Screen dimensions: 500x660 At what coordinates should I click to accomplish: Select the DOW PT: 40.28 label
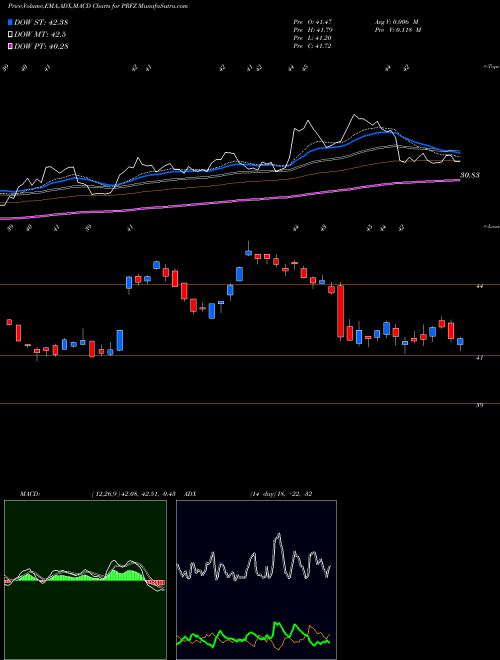point(41,46)
